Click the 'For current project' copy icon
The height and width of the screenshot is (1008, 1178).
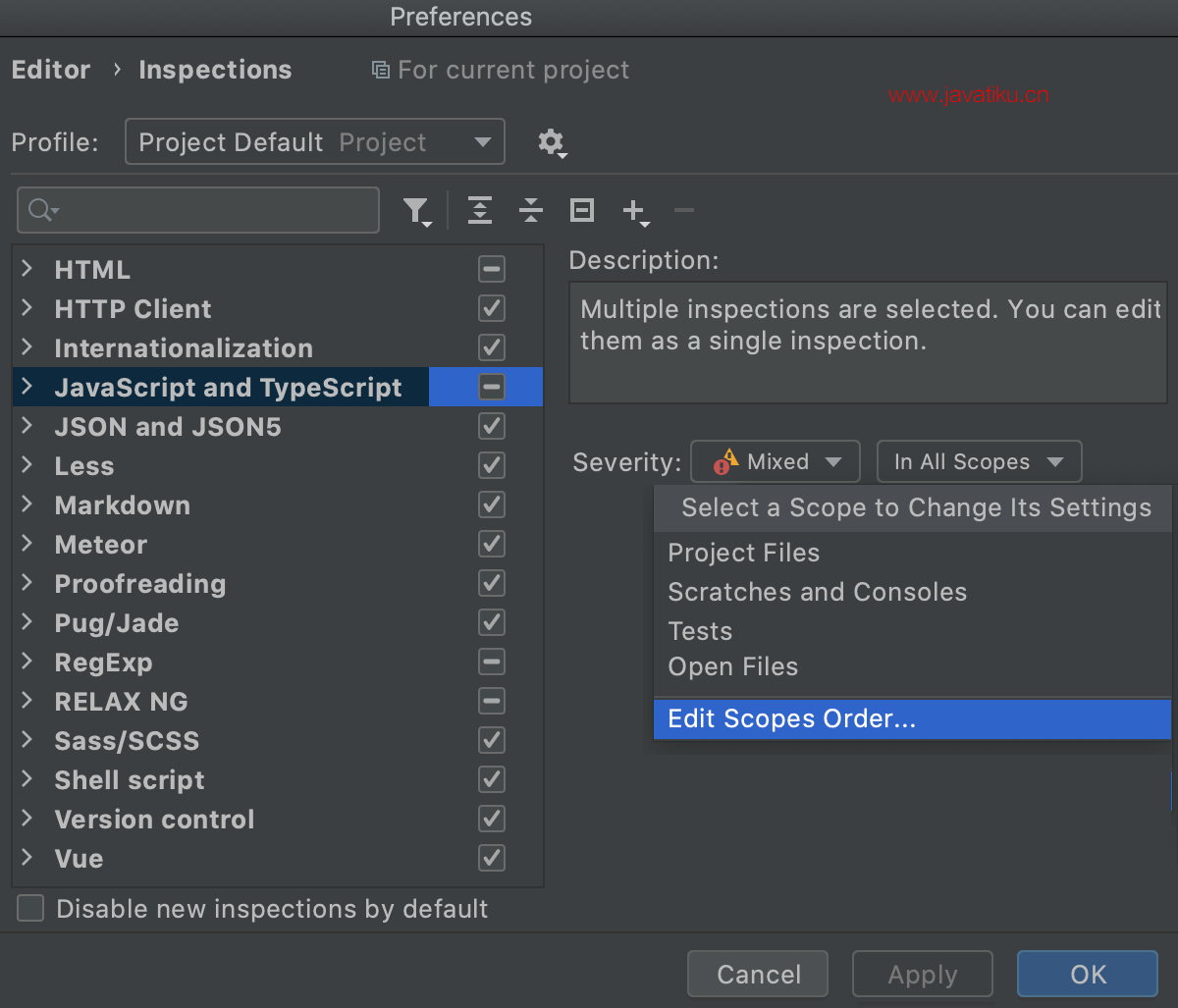point(380,71)
